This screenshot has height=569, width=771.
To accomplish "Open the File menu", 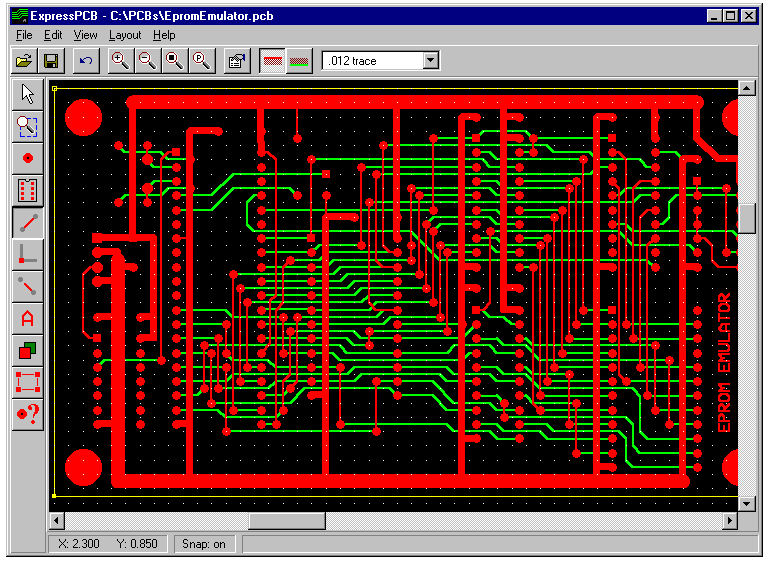I will point(24,35).
